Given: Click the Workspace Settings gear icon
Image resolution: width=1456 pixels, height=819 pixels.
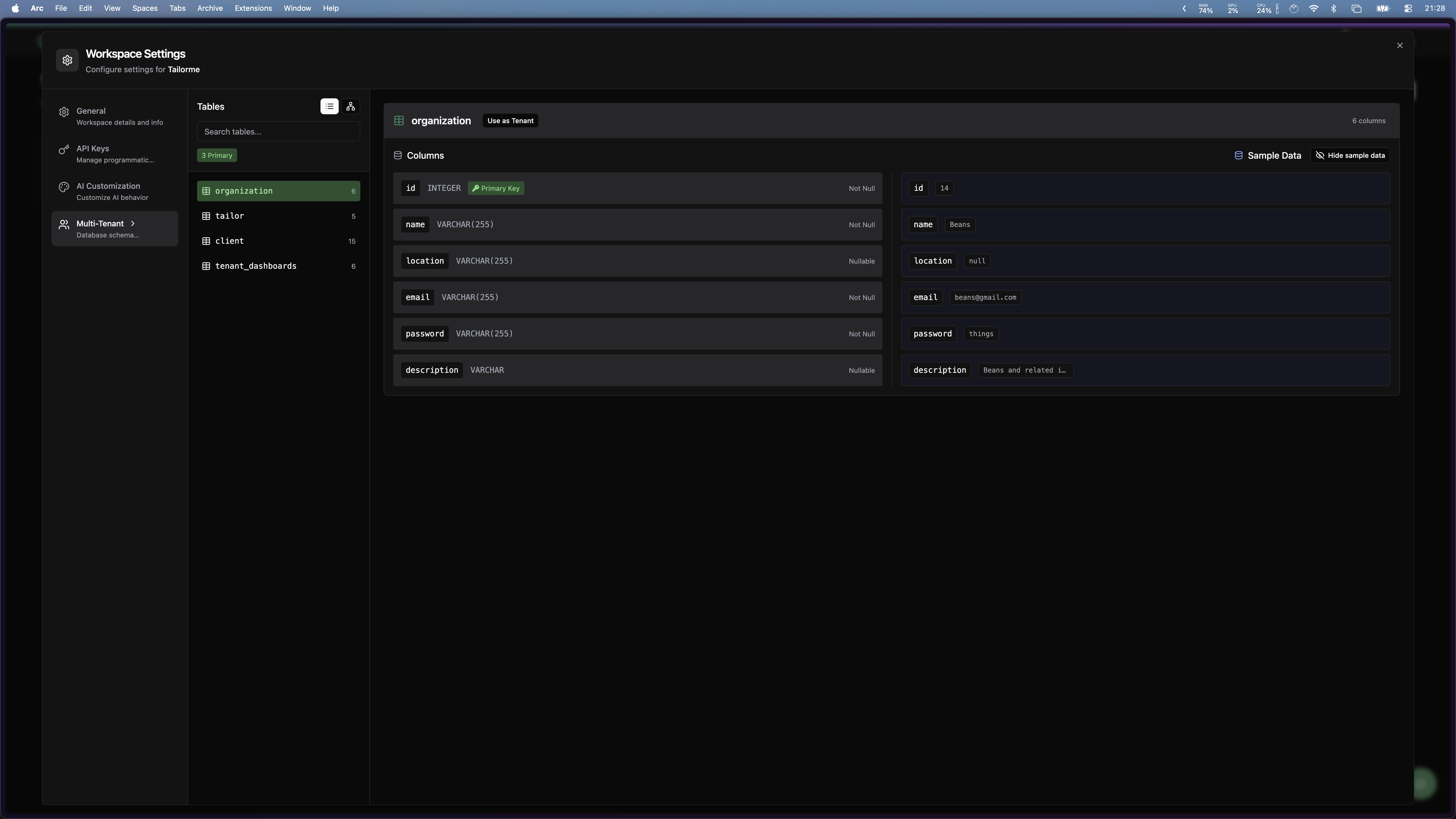Looking at the screenshot, I should (67, 61).
